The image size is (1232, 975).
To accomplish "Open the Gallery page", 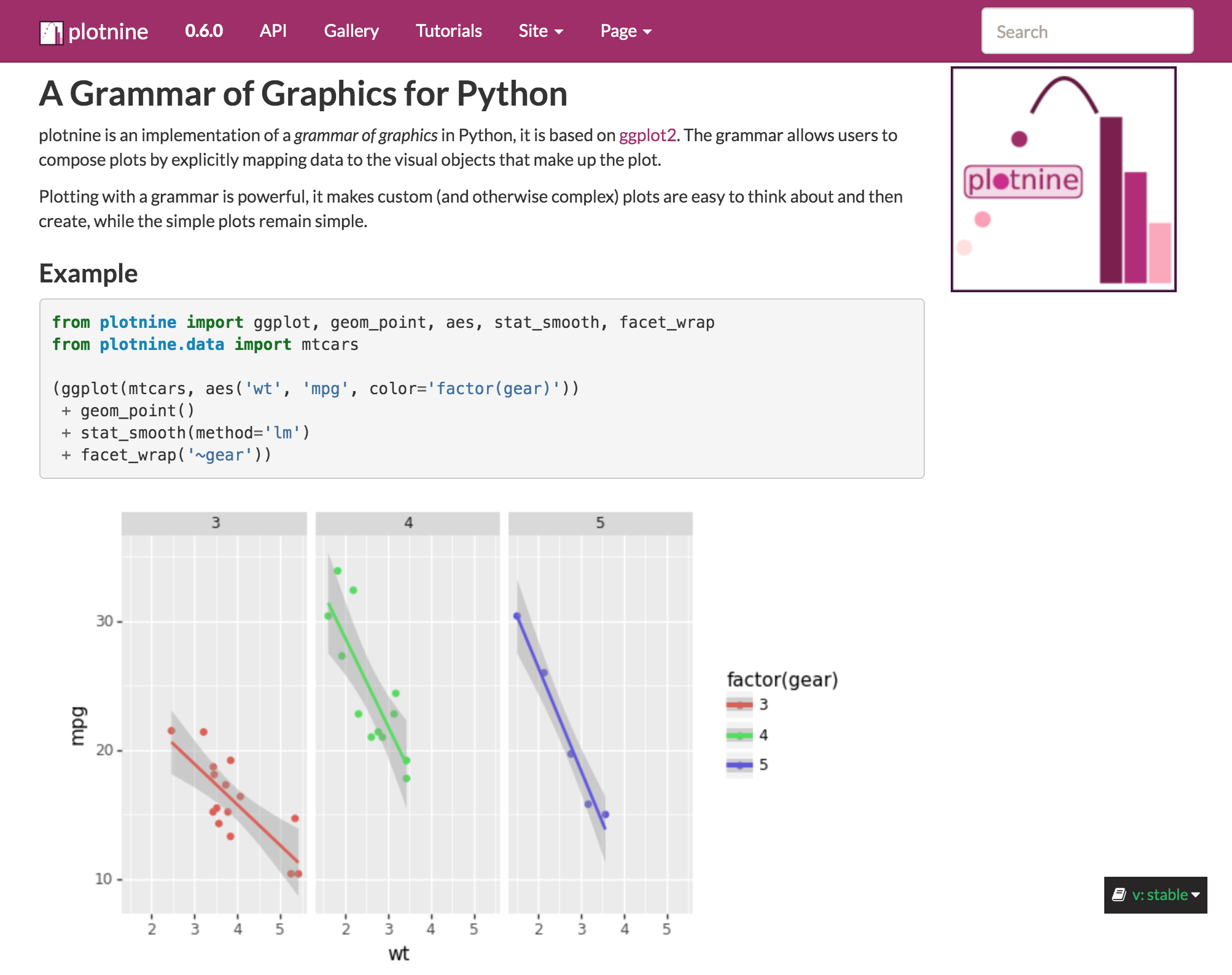I will click(x=351, y=31).
